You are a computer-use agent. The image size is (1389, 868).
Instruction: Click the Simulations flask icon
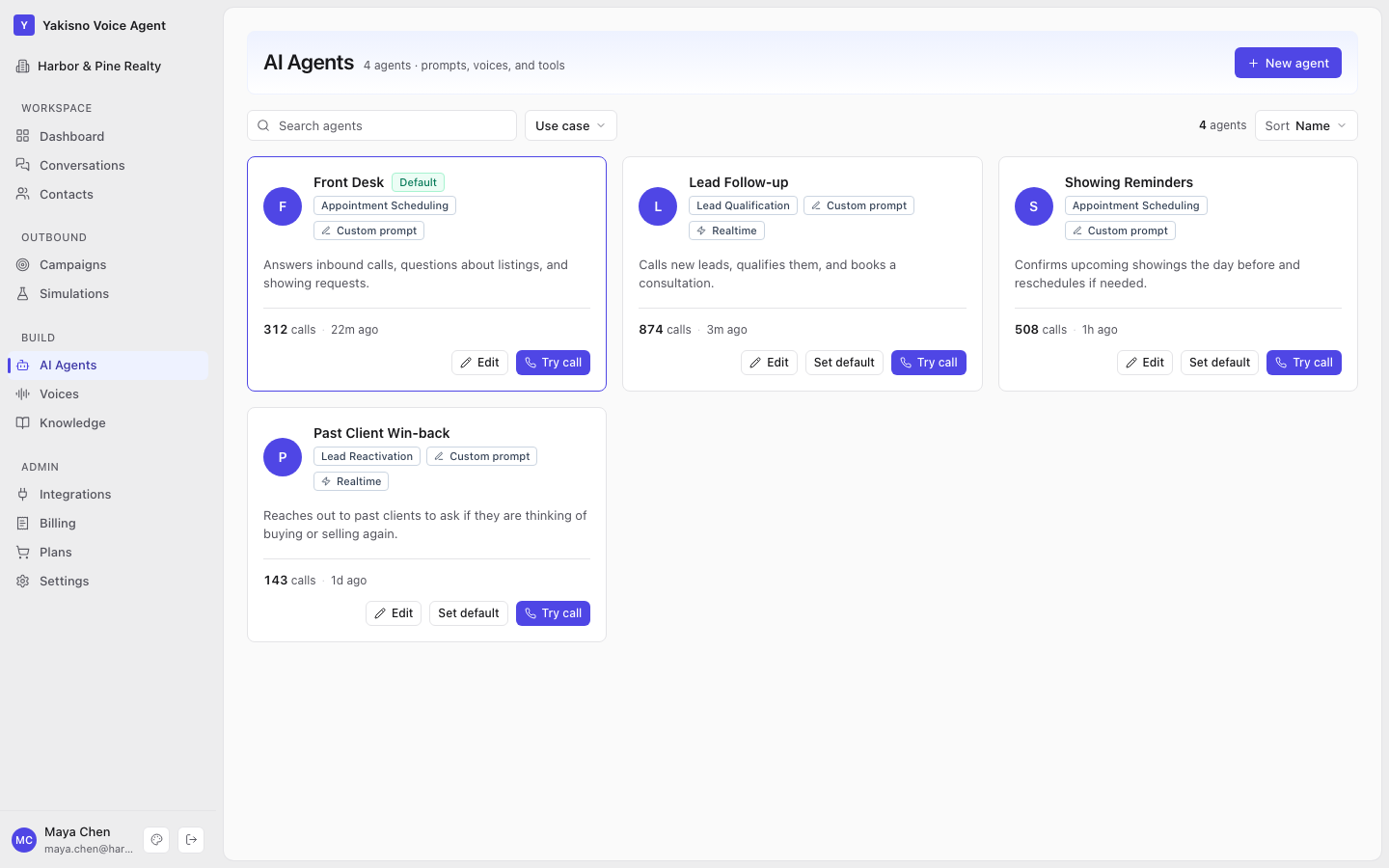tap(23, 293)
